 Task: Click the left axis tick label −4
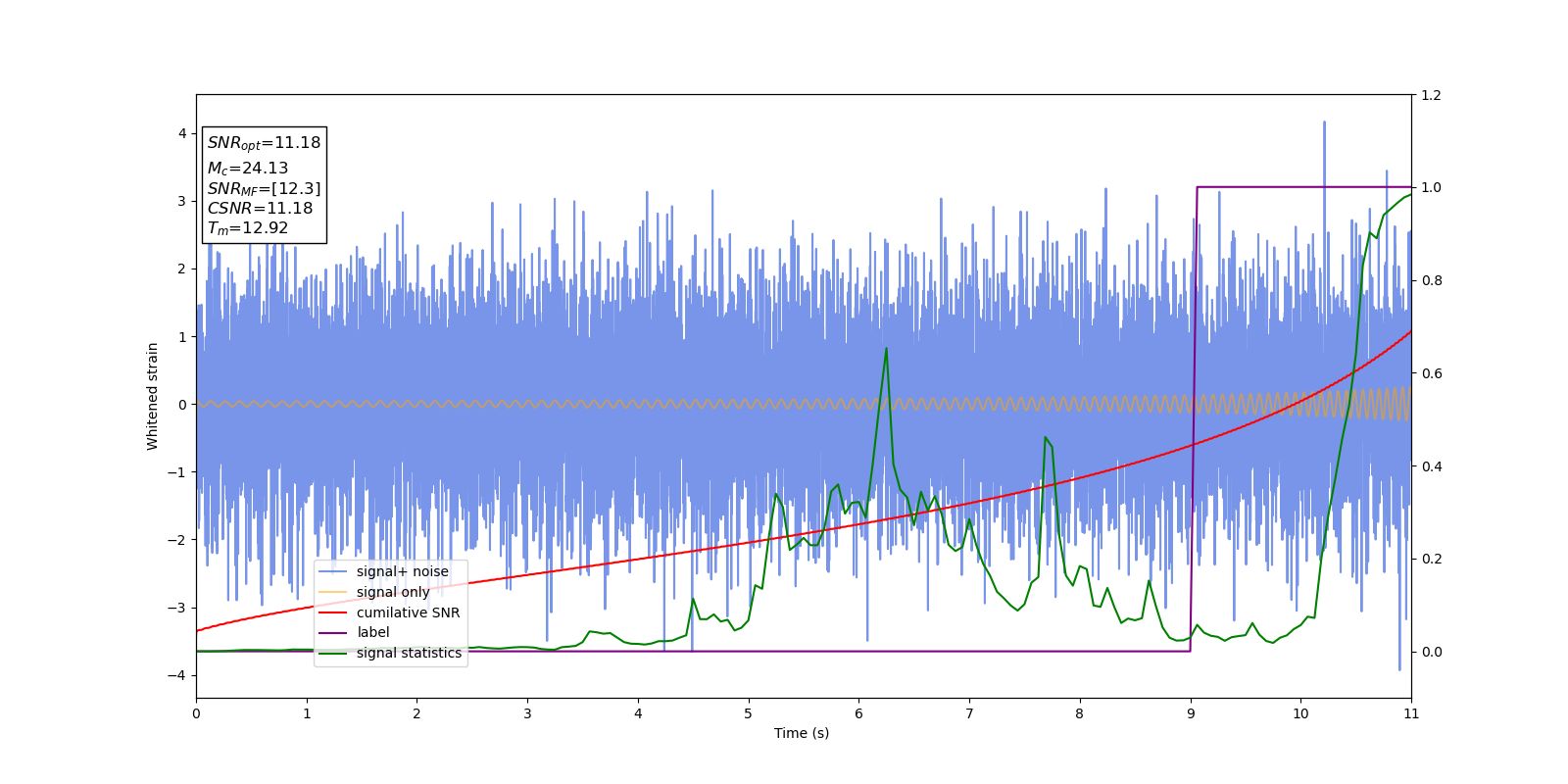click(177, 675)
